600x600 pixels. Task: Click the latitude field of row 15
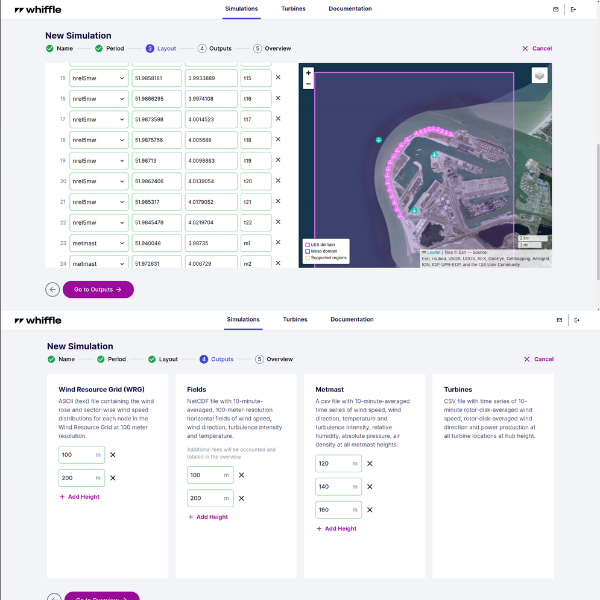click(157, 78)
